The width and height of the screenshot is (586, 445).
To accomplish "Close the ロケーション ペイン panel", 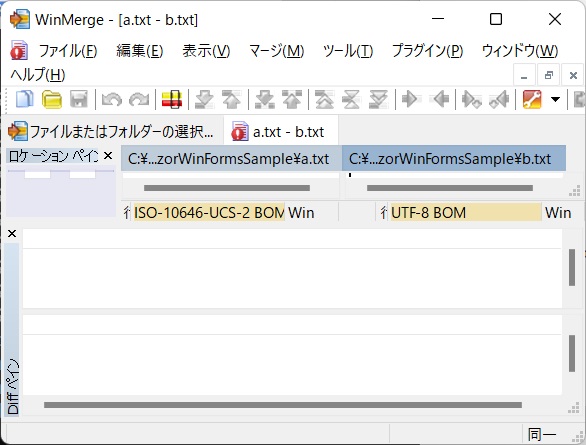I will (108, 155).
